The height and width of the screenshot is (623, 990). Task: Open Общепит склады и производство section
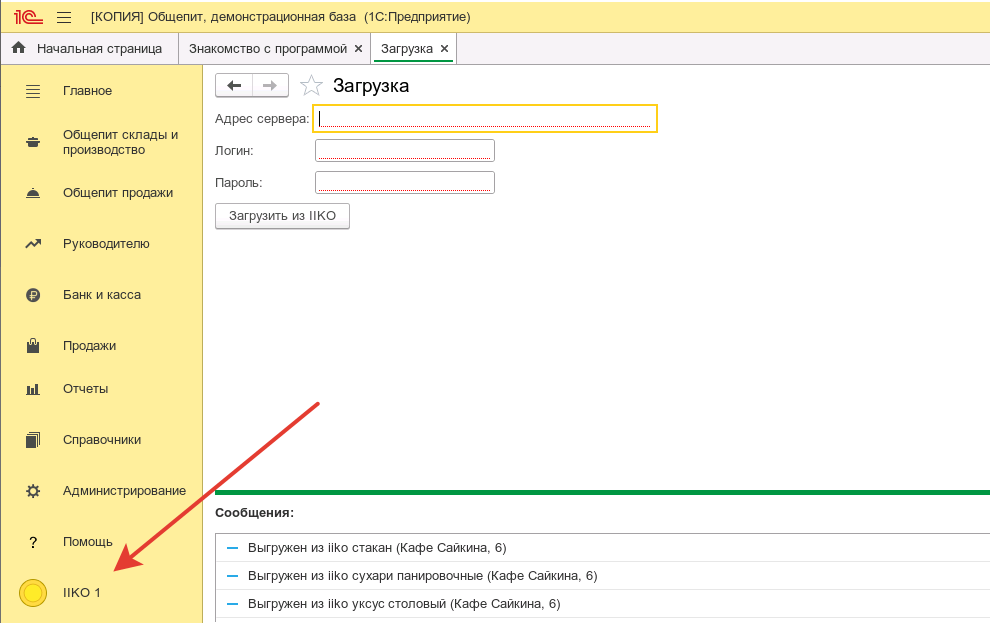tap(102, 142)
